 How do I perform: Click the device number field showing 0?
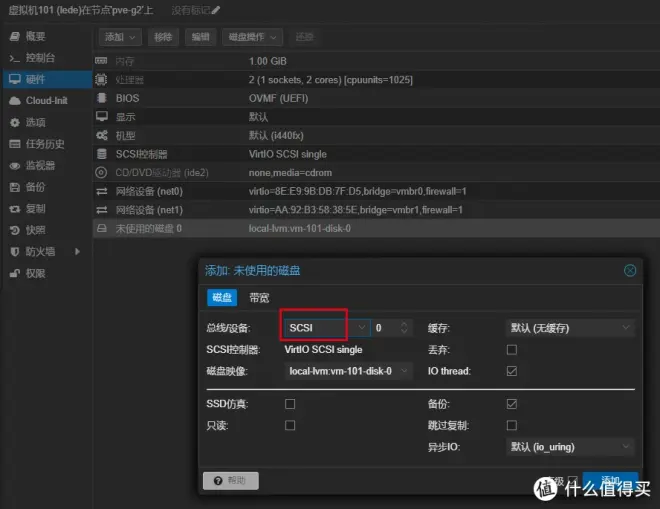click(x=386, y=328)
